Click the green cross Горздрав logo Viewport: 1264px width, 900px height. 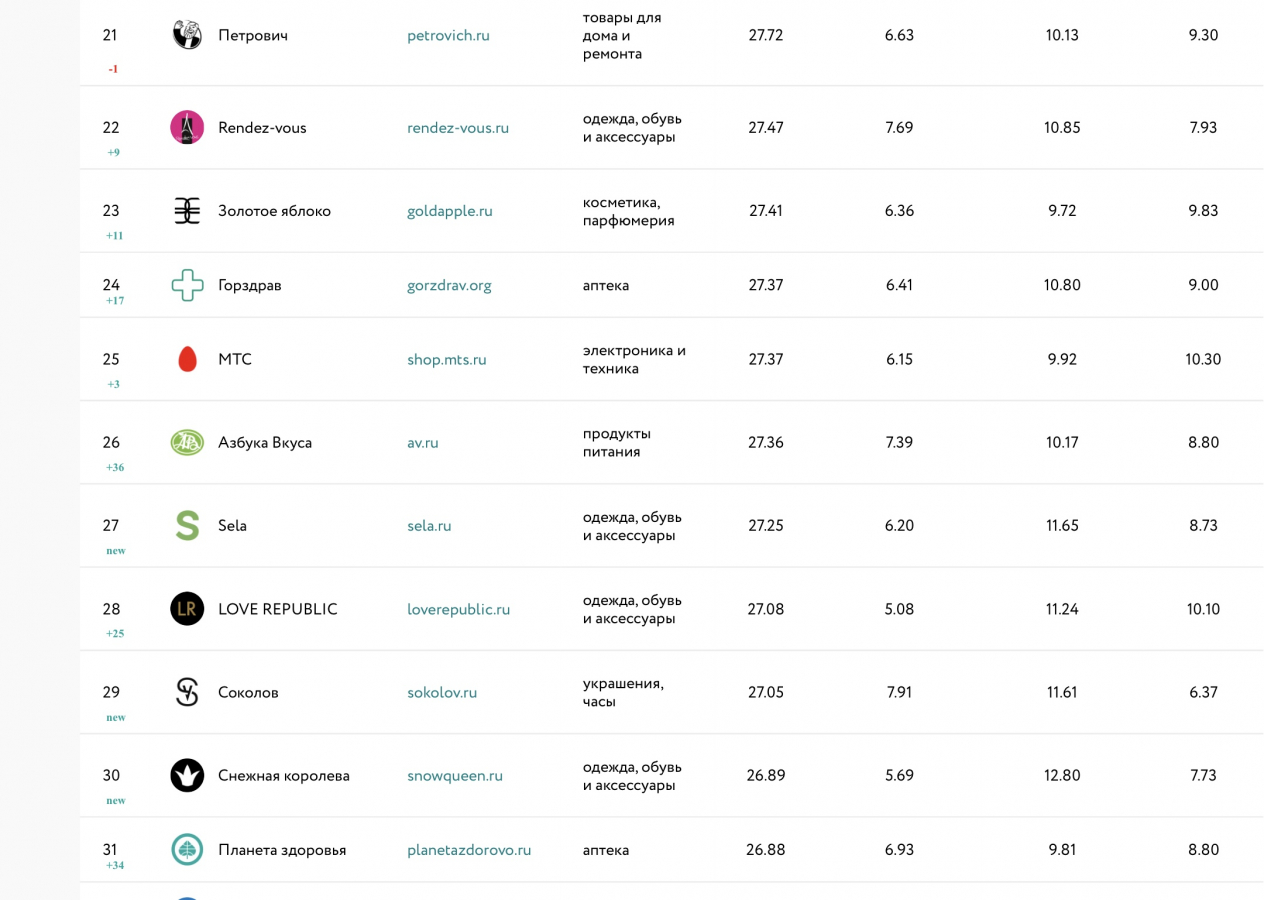187,285
